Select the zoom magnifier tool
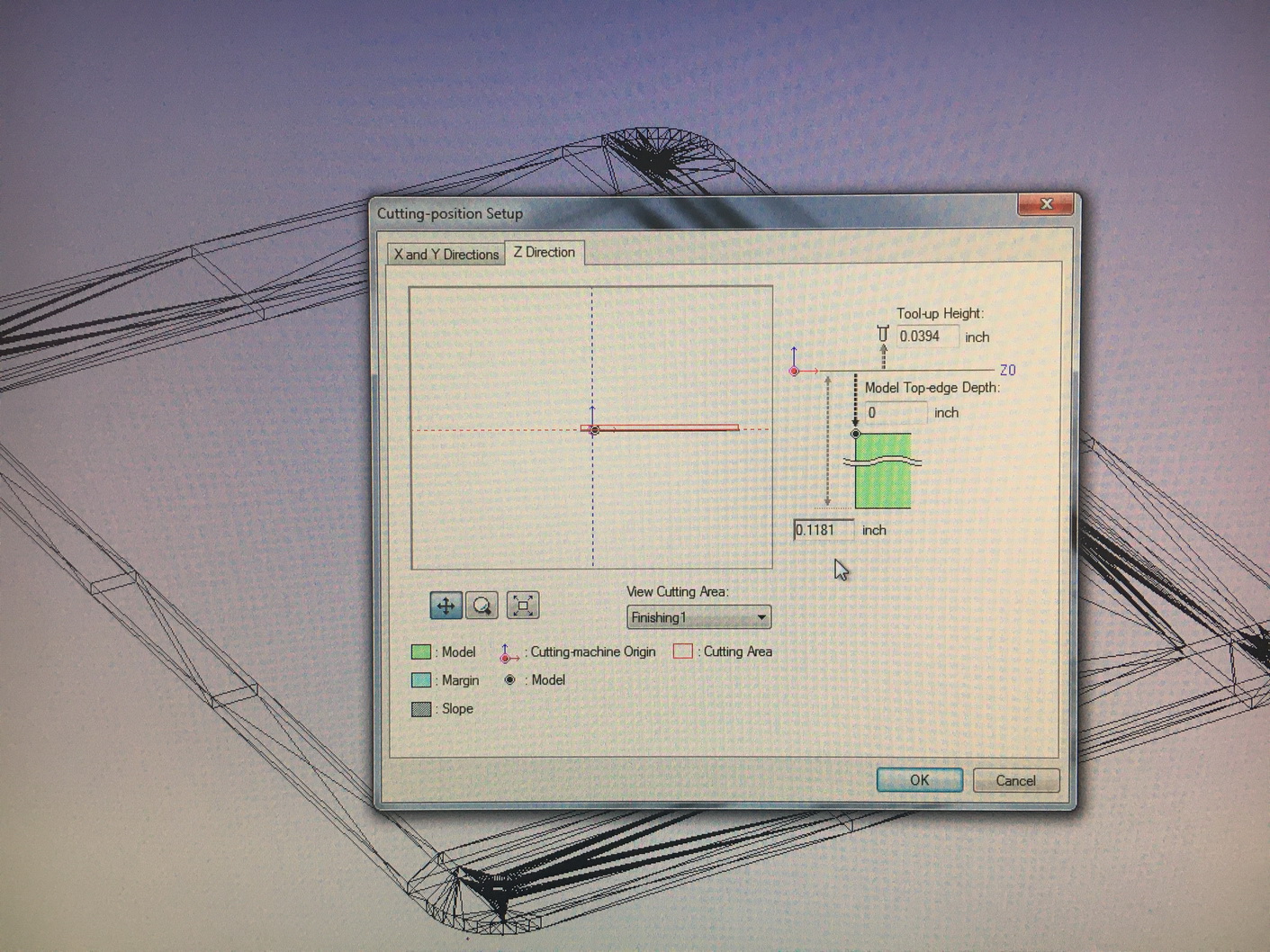Screen dimensions: 1270x952 click(x=482, y=606)
